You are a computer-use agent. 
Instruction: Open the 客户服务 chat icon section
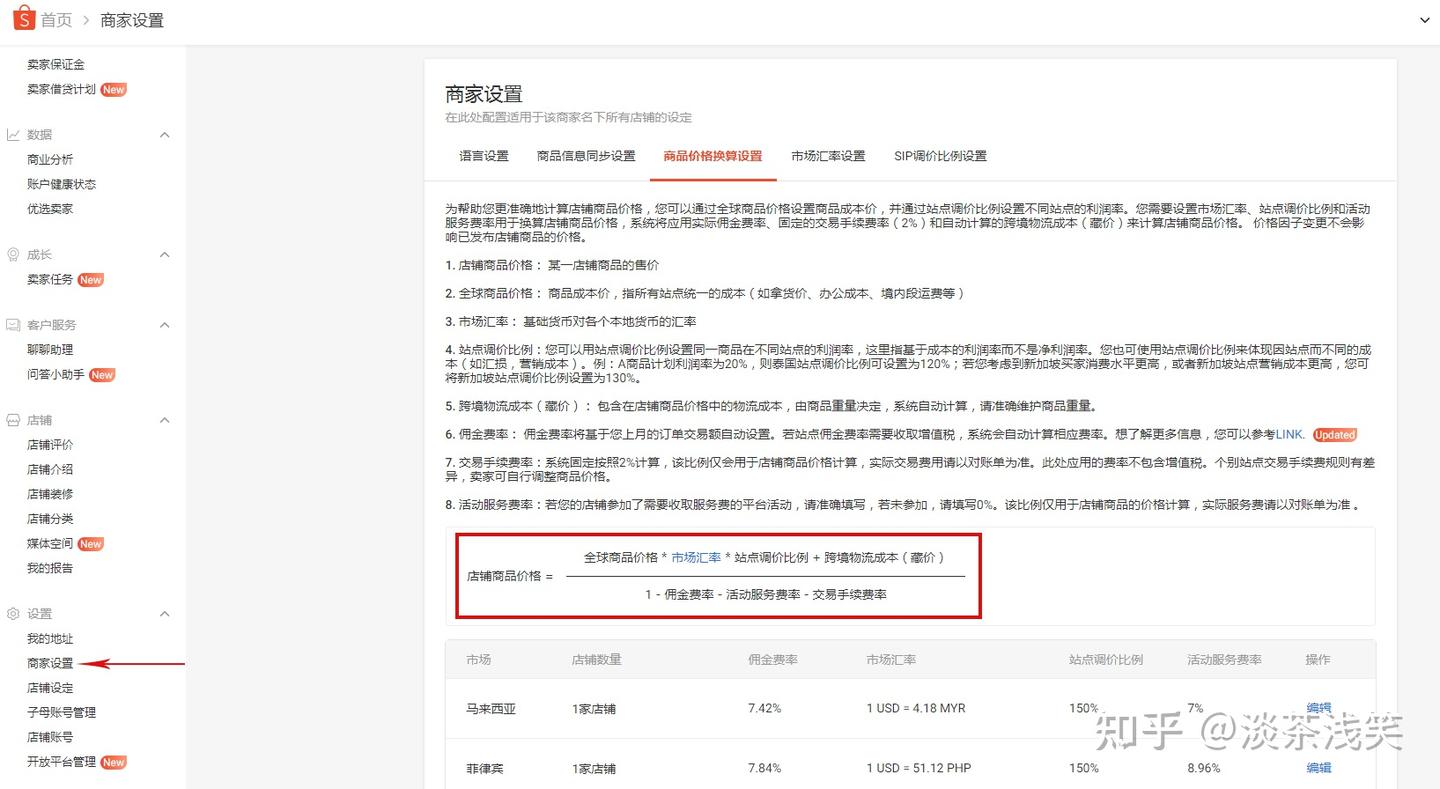pyautogui.click(x=14, y=324)
